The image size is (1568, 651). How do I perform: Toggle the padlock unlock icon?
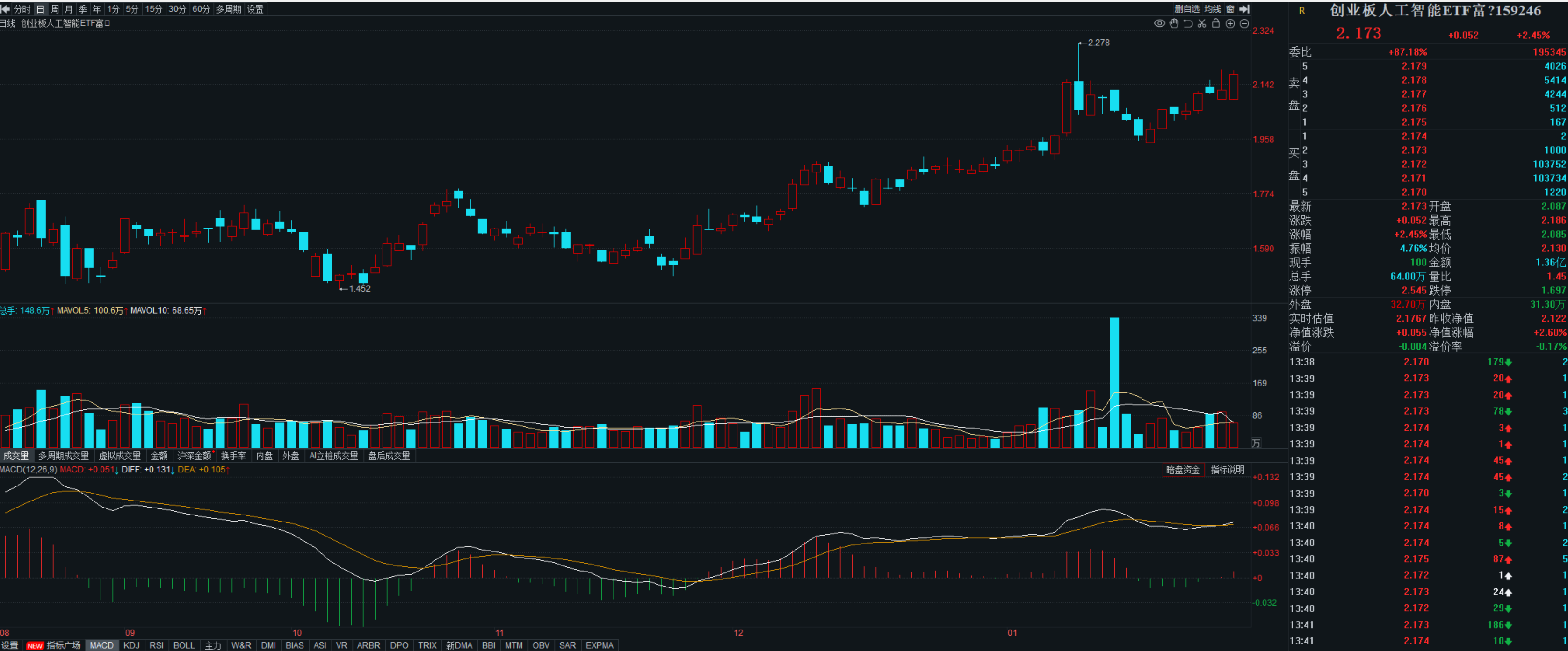pos(1215,24)
